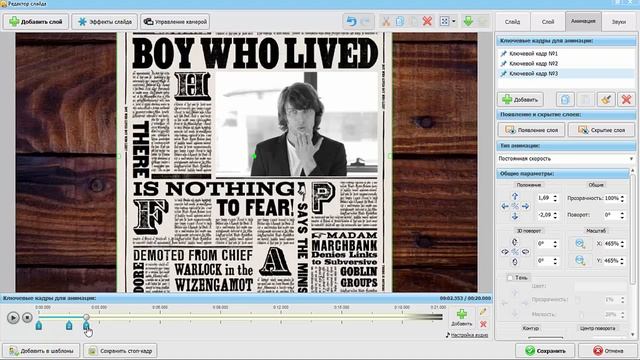Click the undo arrow icon in toolbar
The height and width of the screenshot is (360, 640).
pos(351,21)
